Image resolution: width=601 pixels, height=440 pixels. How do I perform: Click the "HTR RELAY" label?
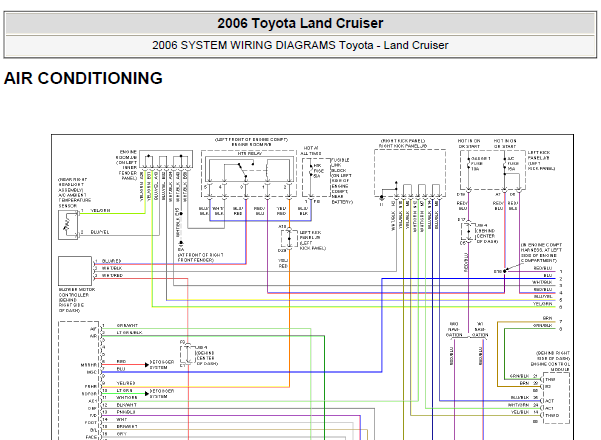pyautogui.click(x=249, y=153)
